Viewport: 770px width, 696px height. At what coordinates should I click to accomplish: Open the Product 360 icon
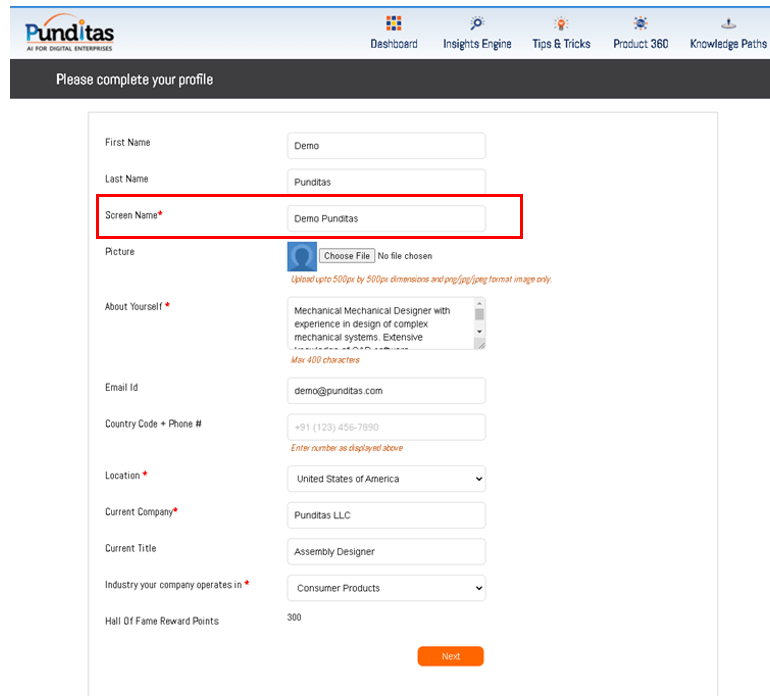point(640,23)
